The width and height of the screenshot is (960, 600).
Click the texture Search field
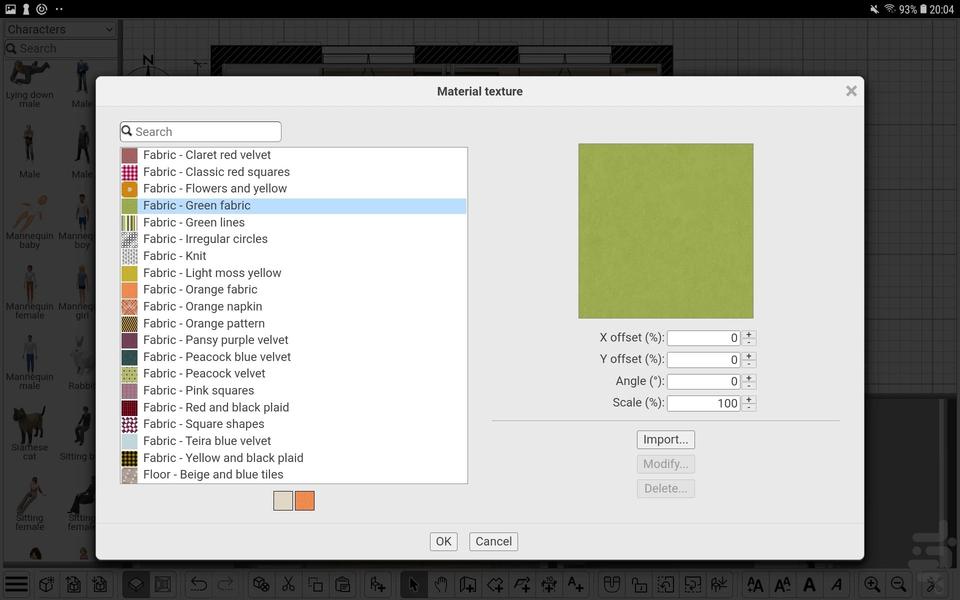206,132
